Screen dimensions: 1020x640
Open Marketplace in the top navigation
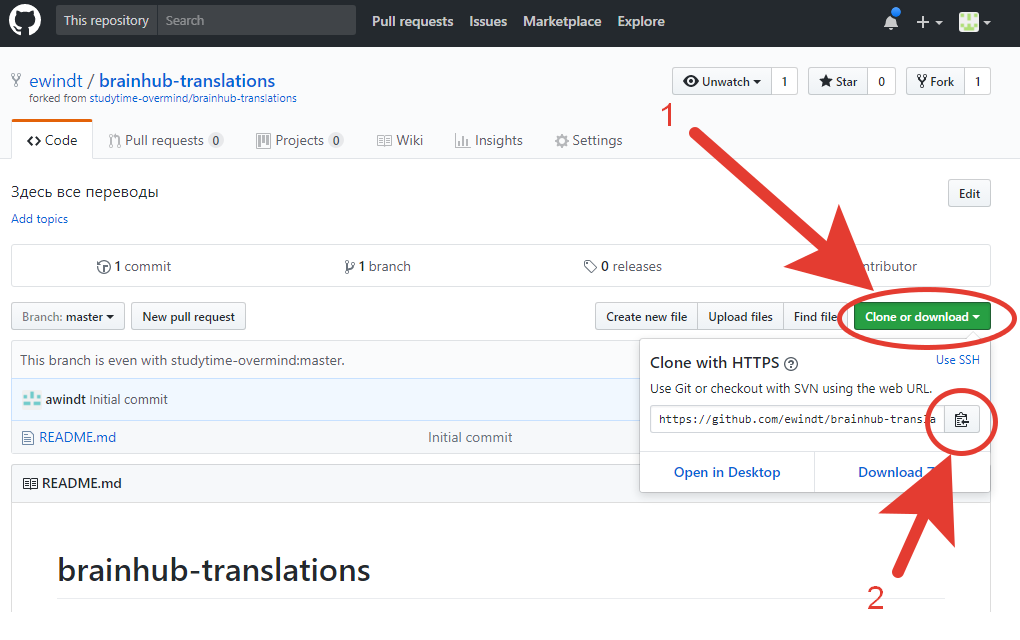(x=562, y=21)
